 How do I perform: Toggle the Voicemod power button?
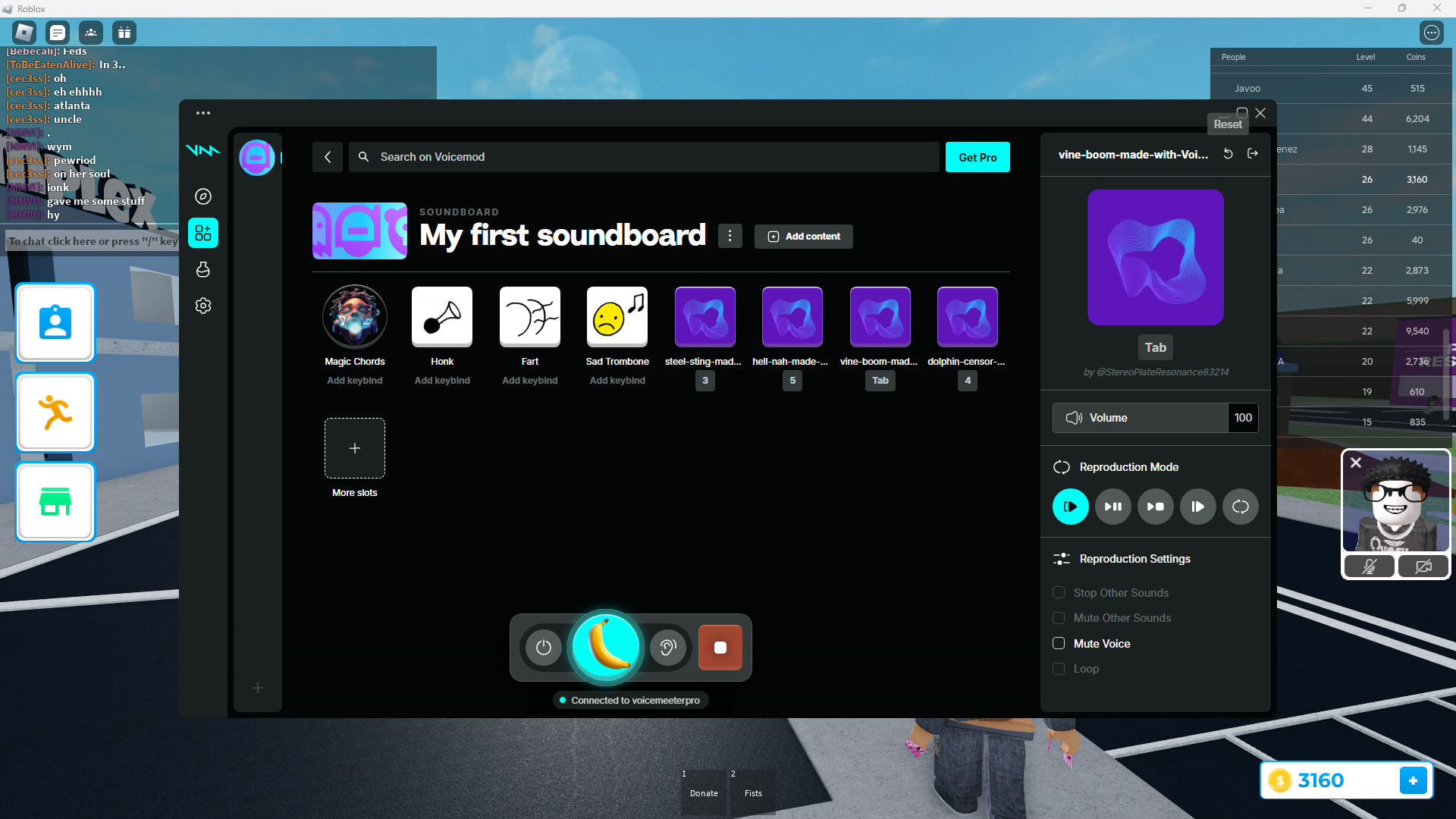click(544, 648)
